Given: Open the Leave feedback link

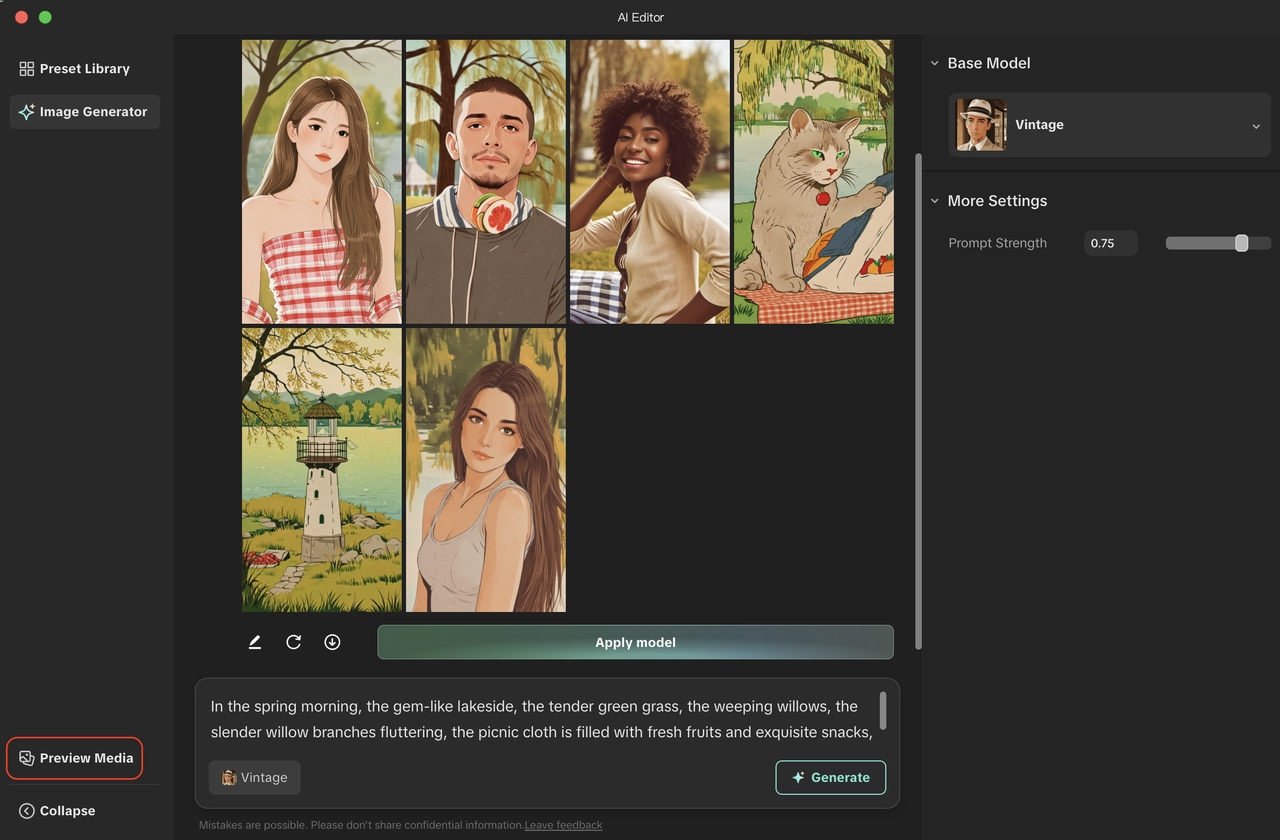Looking at the screenshot, I should coord(563,825).
